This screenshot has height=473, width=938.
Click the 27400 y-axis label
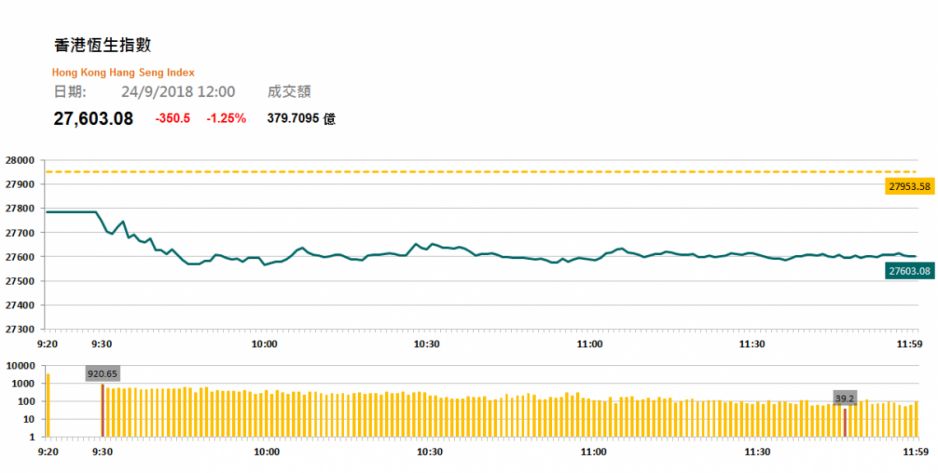pyautogui.click(x=21, y=305)
